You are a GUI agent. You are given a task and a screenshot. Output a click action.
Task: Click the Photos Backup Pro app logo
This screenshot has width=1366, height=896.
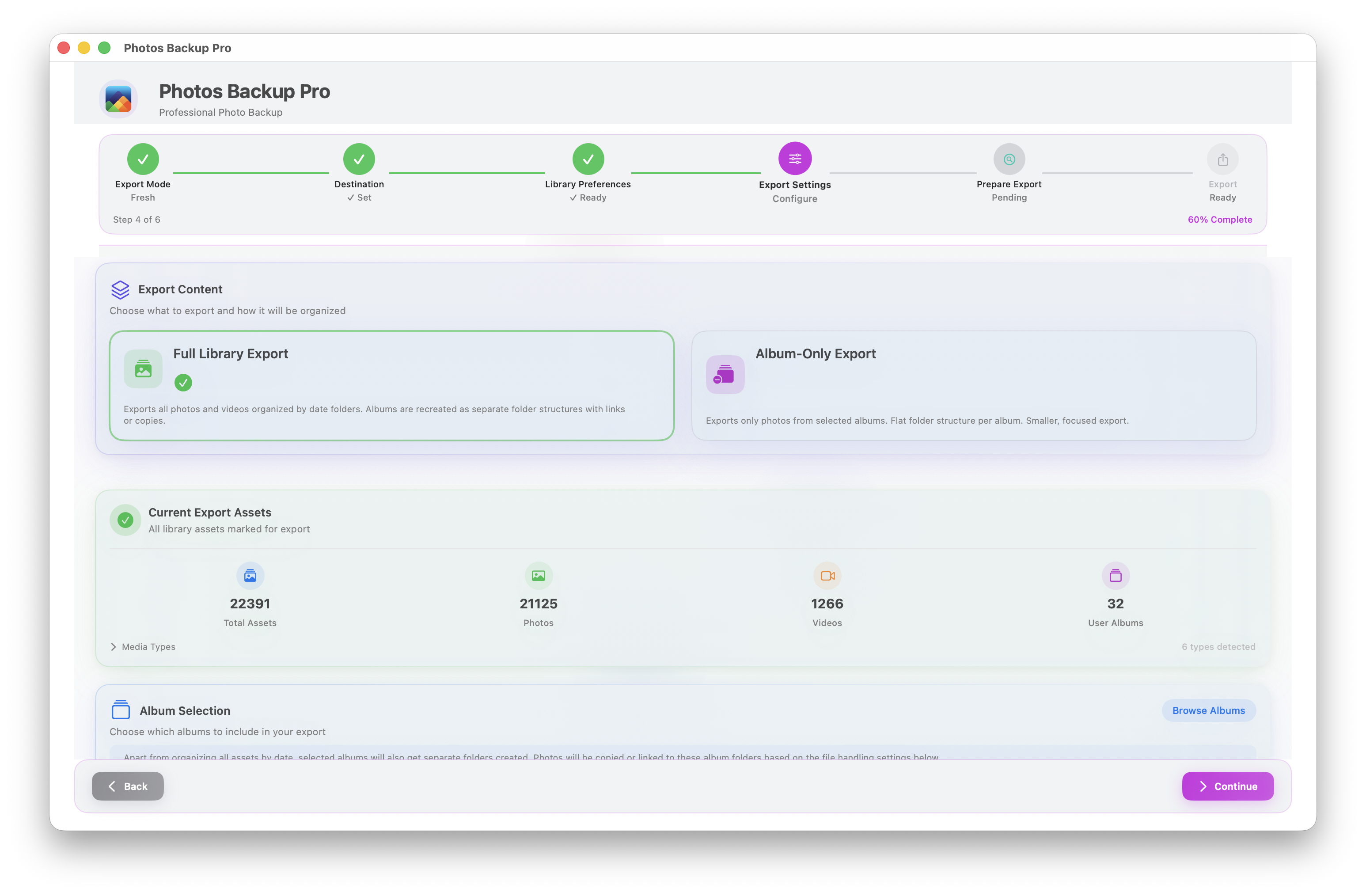click(x=118, y=99)
